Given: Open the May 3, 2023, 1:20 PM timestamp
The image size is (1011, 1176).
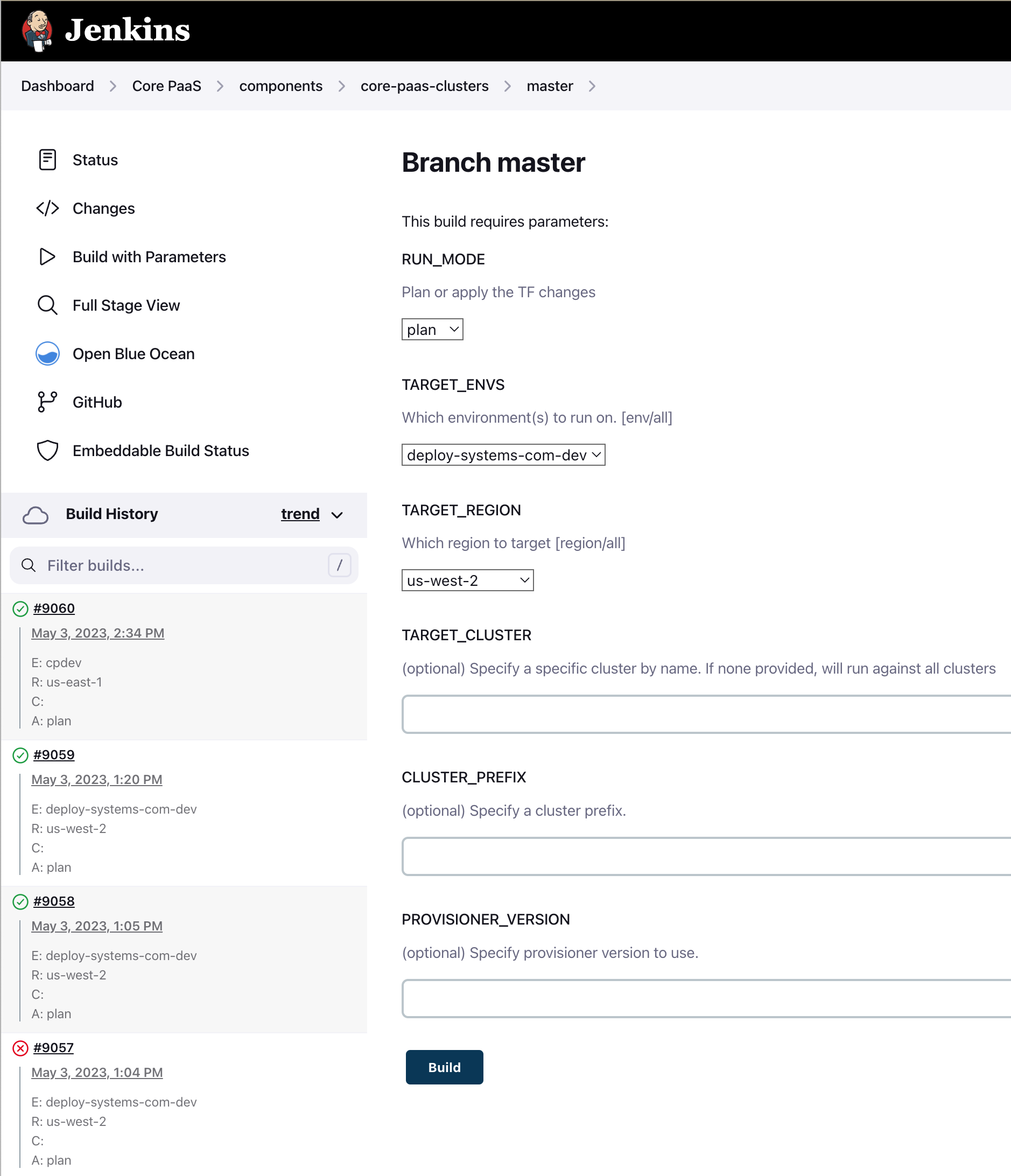Looking at the screenshot, I should (x=96, y=780).
